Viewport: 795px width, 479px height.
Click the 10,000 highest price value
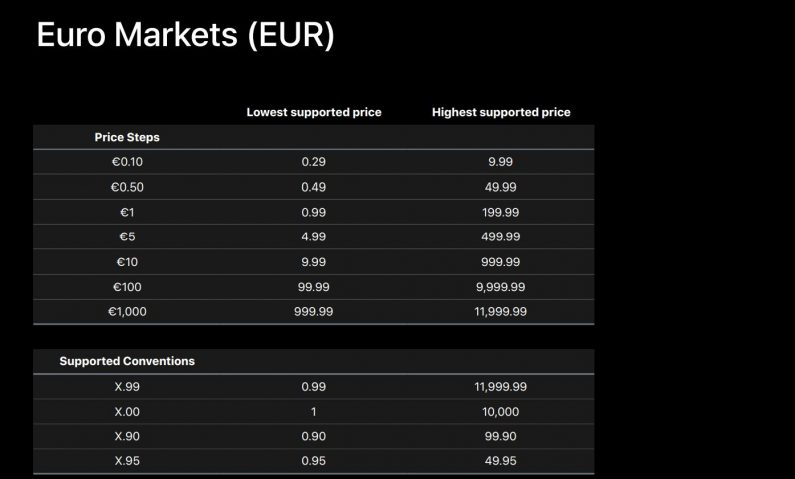point(501,411)
